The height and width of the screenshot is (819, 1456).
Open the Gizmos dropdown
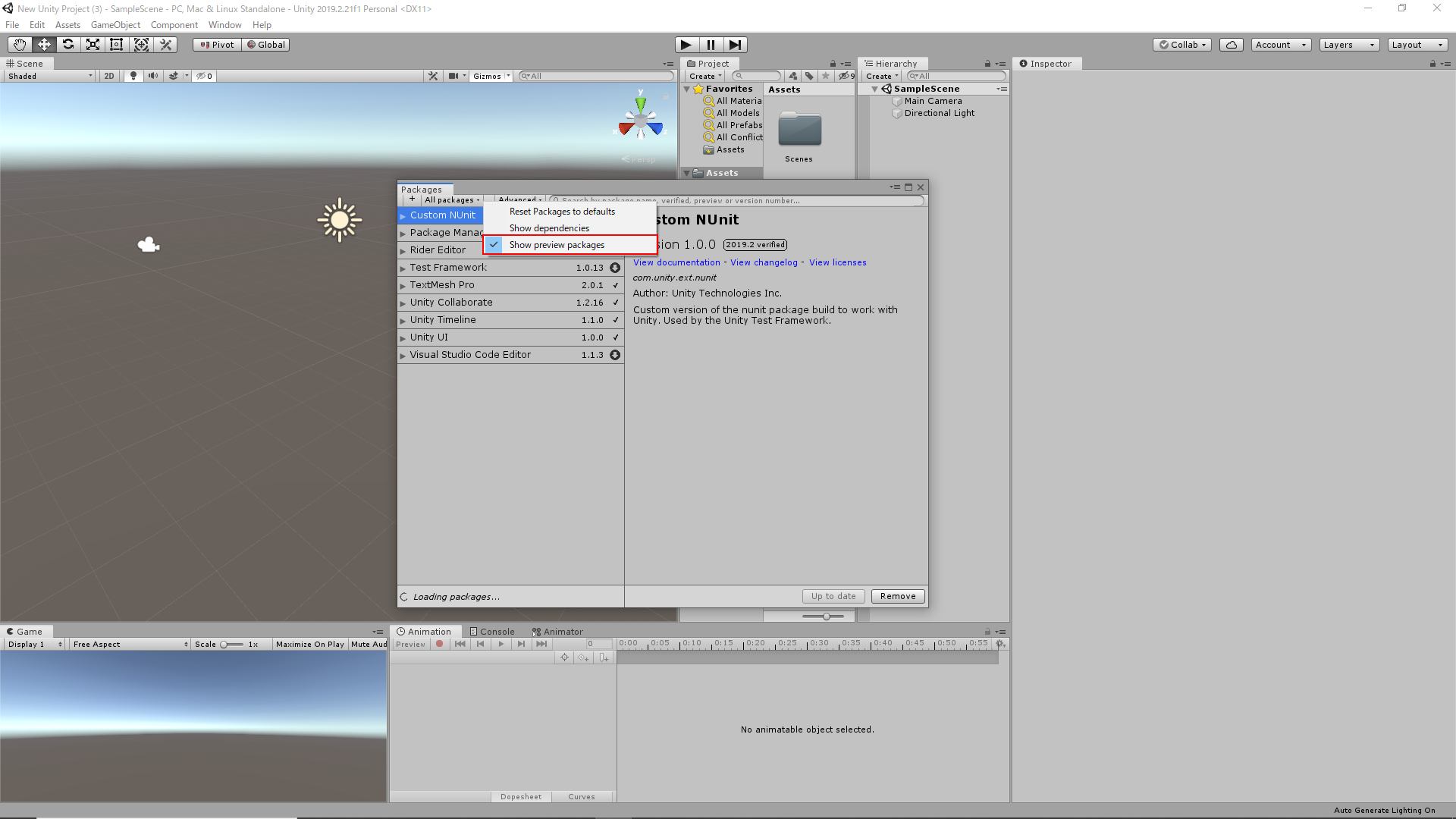(x=491, y=76)
